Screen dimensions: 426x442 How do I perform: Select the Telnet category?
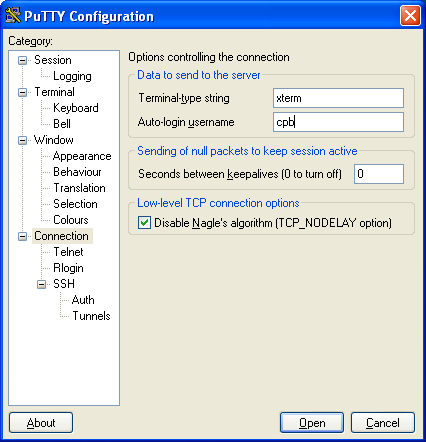tap(68, 252)
